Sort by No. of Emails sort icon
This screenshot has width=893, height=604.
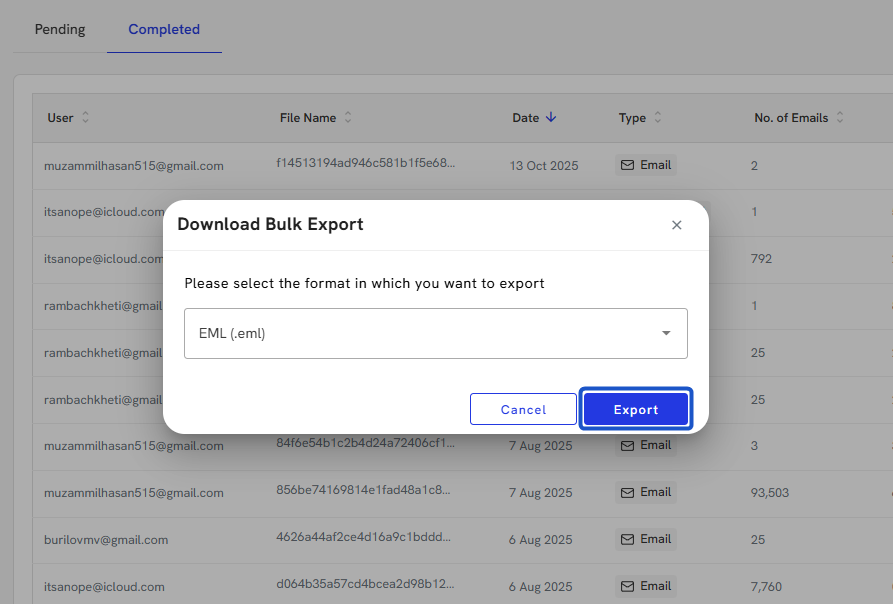(x=840, y=118)
